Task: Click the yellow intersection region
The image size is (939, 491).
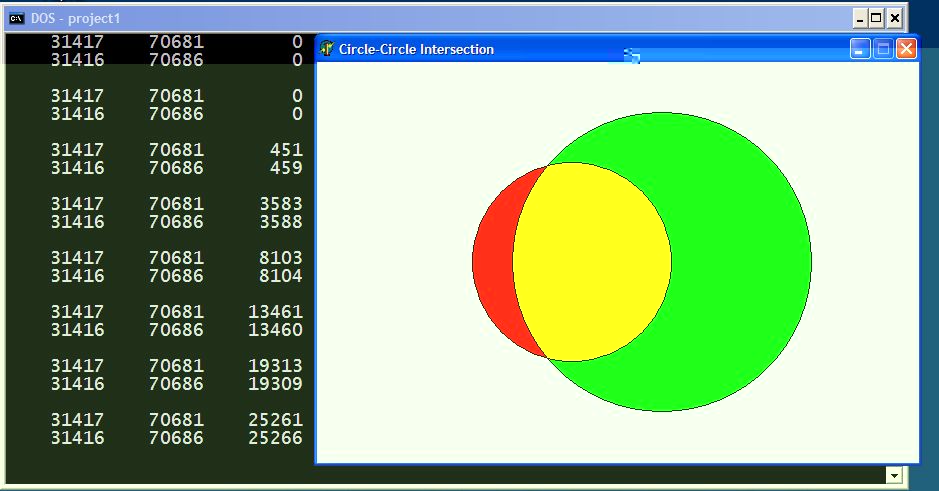Action: point(592,262)
